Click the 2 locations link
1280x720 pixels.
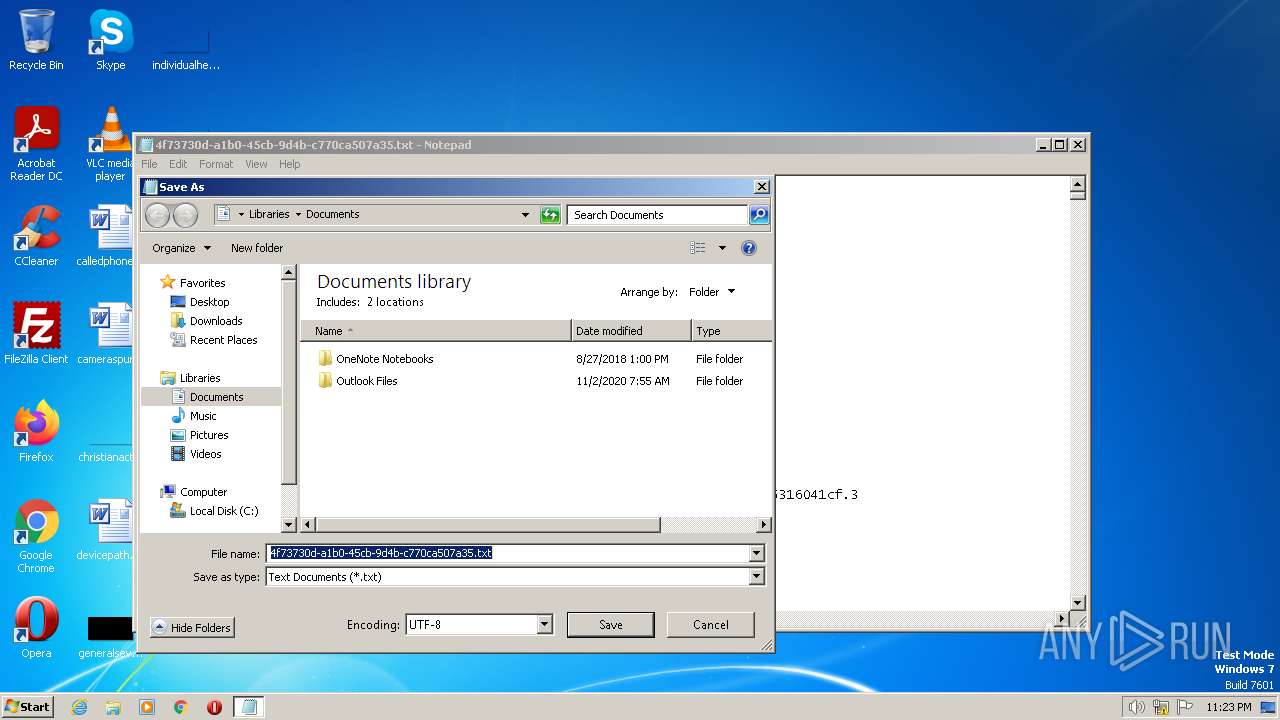click(x=395, y=302)
